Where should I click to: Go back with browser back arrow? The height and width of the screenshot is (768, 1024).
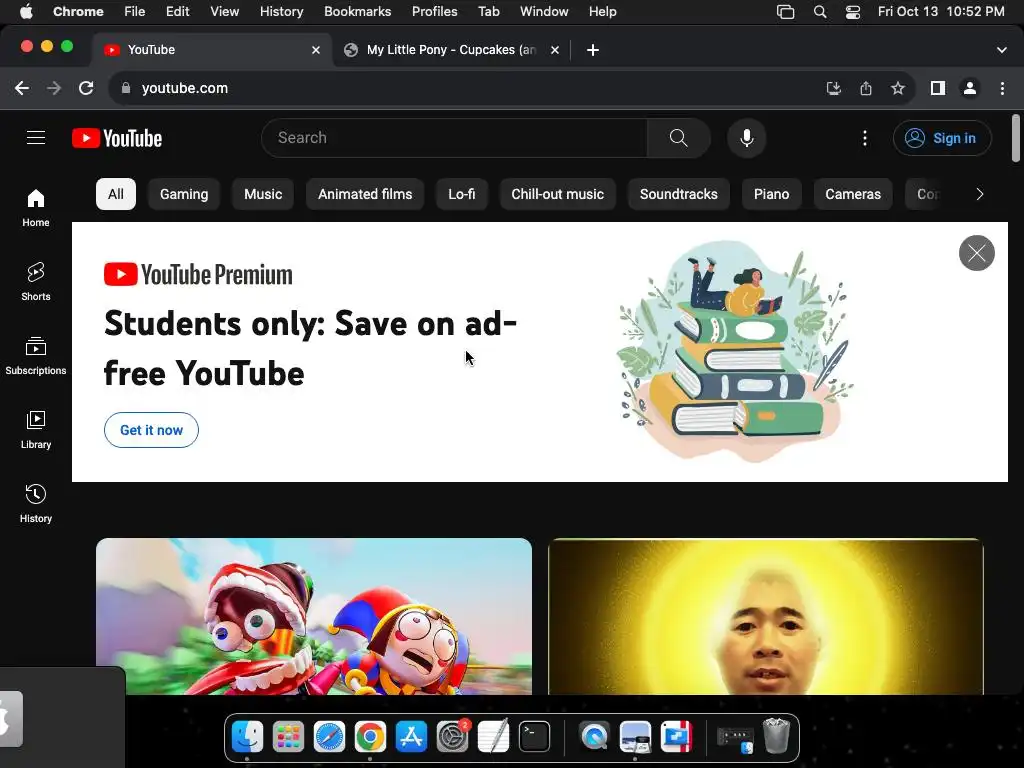pos(22,88)
